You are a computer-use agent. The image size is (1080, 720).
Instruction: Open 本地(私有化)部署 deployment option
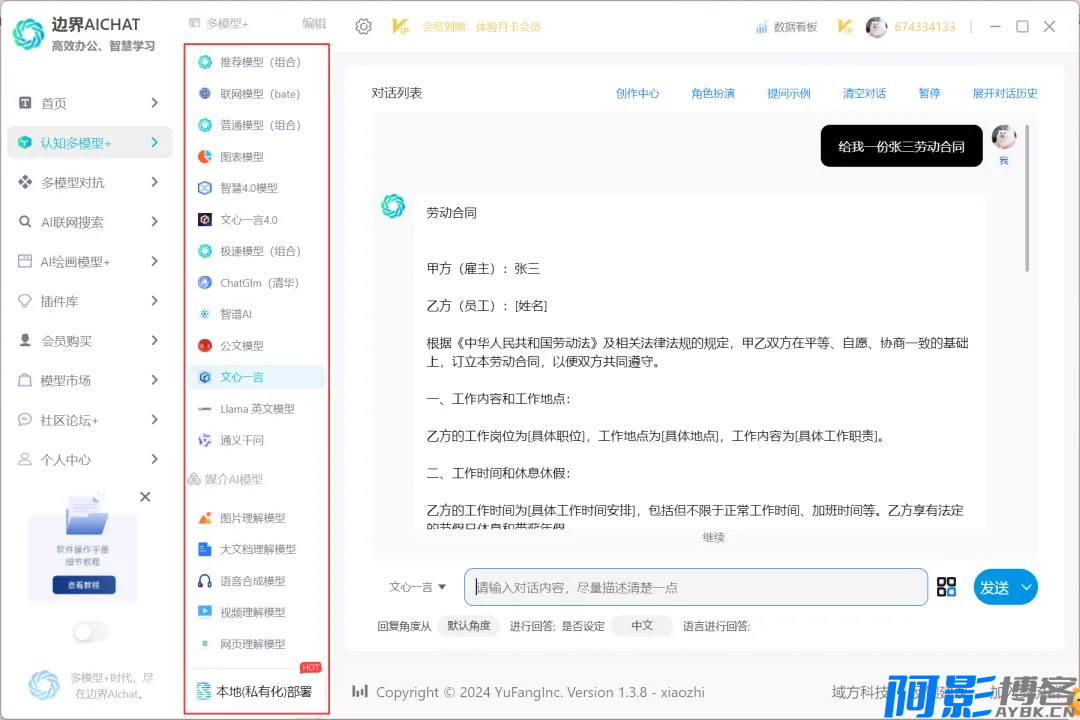pos(256,691)
